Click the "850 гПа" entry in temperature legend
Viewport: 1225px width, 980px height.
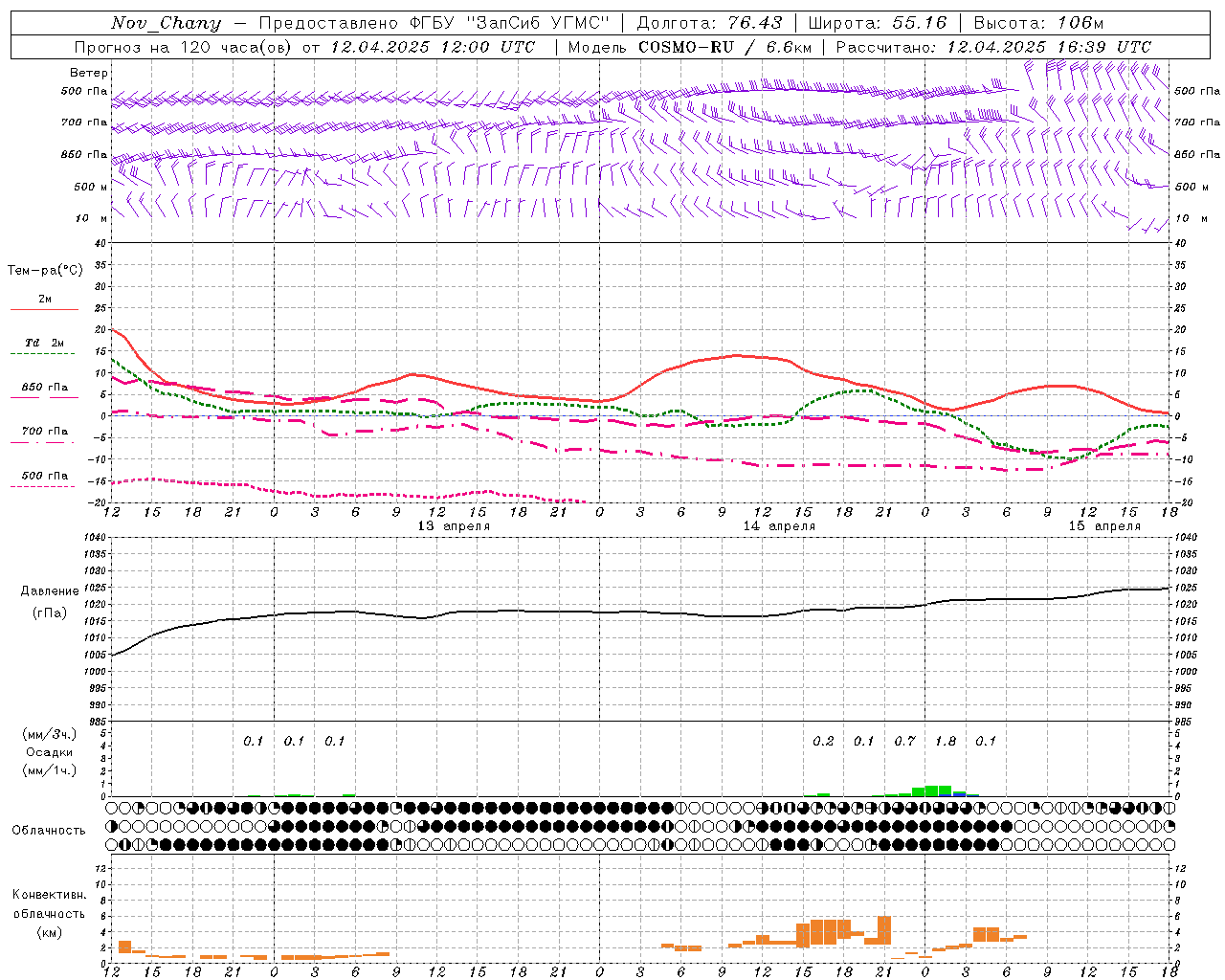coord(44,388)
